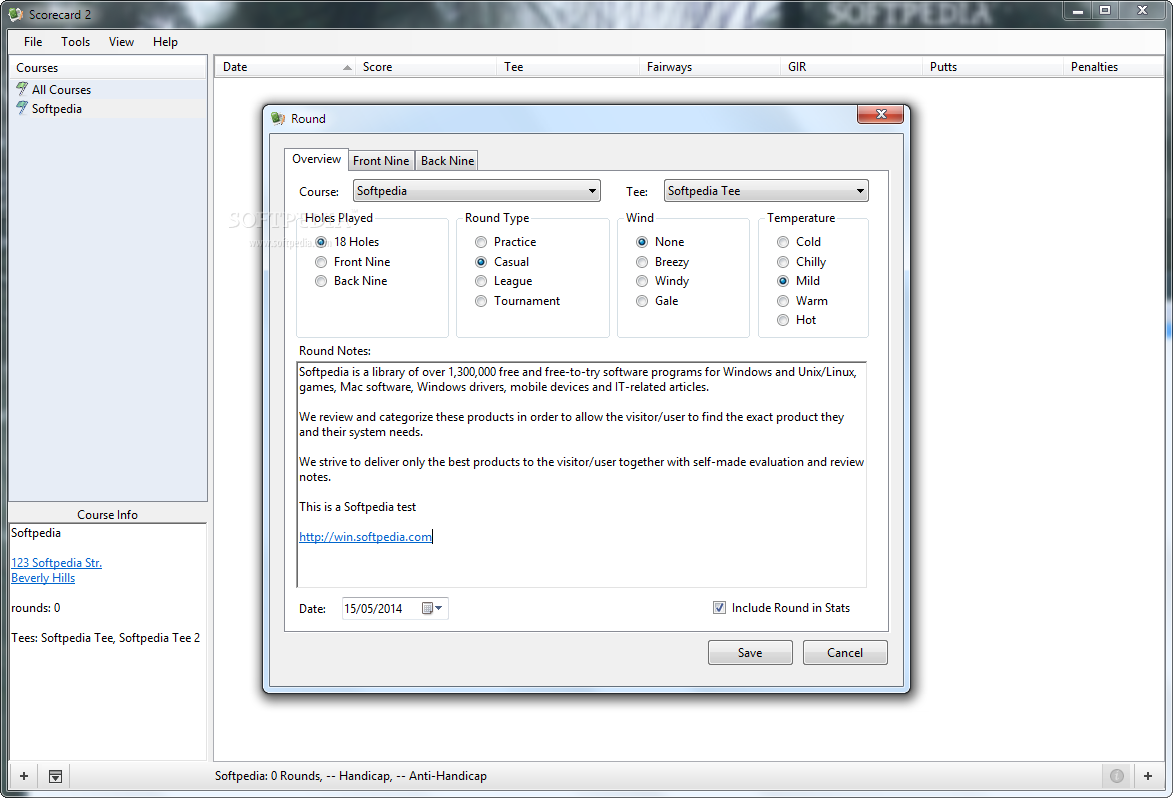The width and height of the screenshot is (1173, 798).
Task: Switch to the Front Nine tab
Action: coord(381,161)
